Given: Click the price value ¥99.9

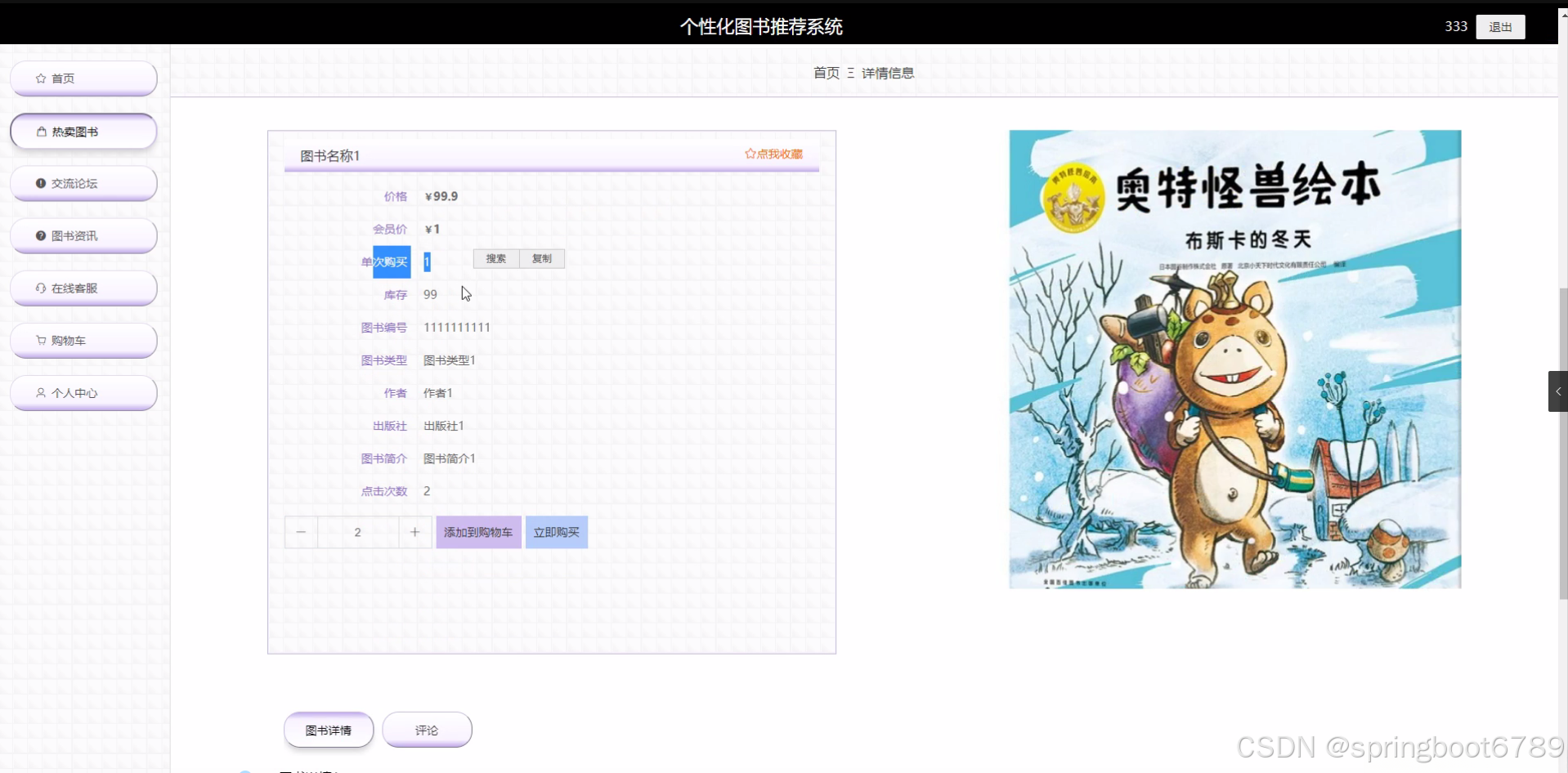Looking at the screenshot, I should click(441, 196).
